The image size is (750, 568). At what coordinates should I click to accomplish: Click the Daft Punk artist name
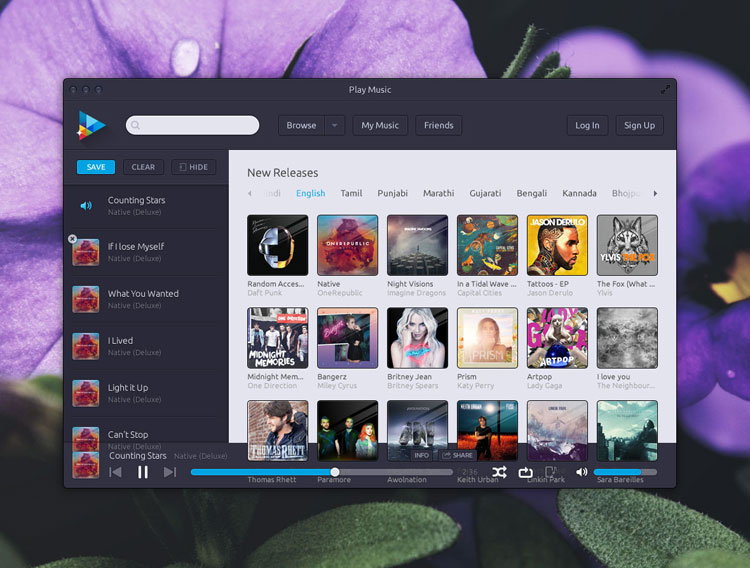(265, 293)
